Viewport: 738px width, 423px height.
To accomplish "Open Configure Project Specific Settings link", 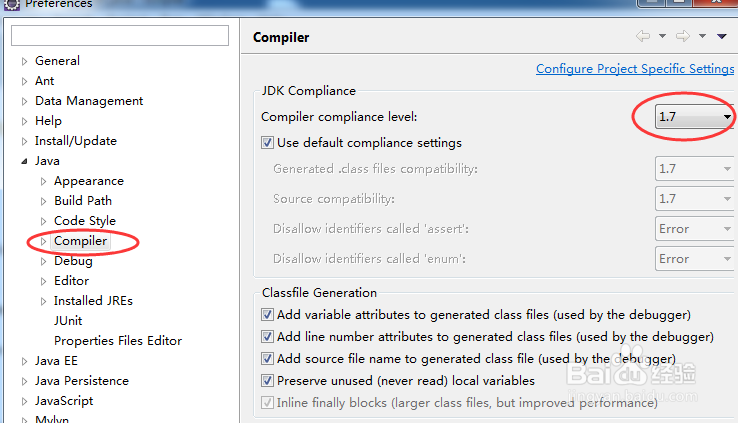I will click(635, 69).
